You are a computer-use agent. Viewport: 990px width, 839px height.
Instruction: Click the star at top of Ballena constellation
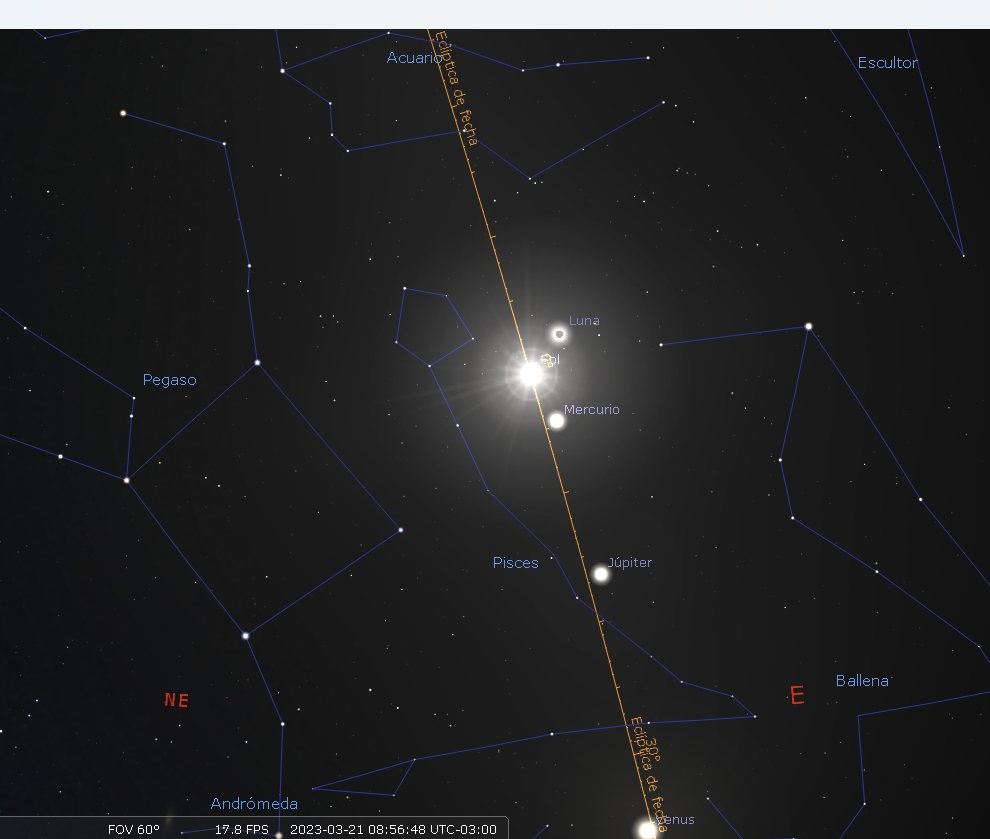pos(808,326)
